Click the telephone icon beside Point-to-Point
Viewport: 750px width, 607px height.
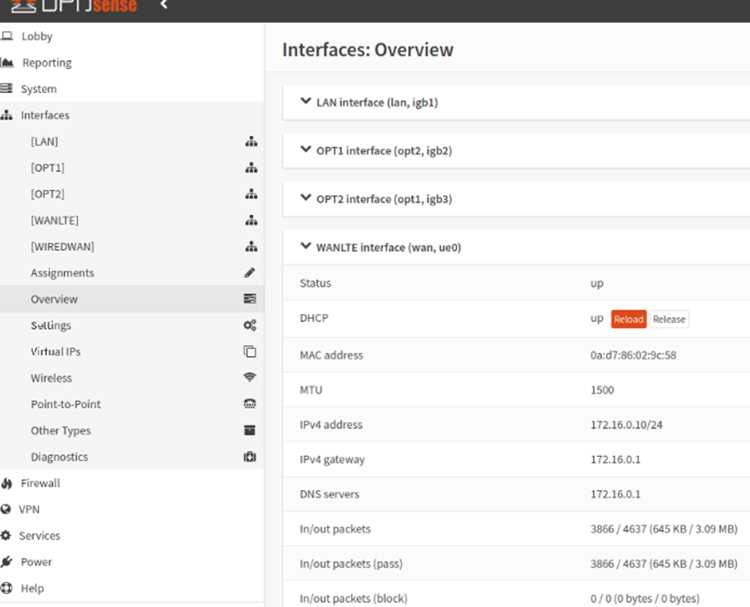[x=250, y=404]
